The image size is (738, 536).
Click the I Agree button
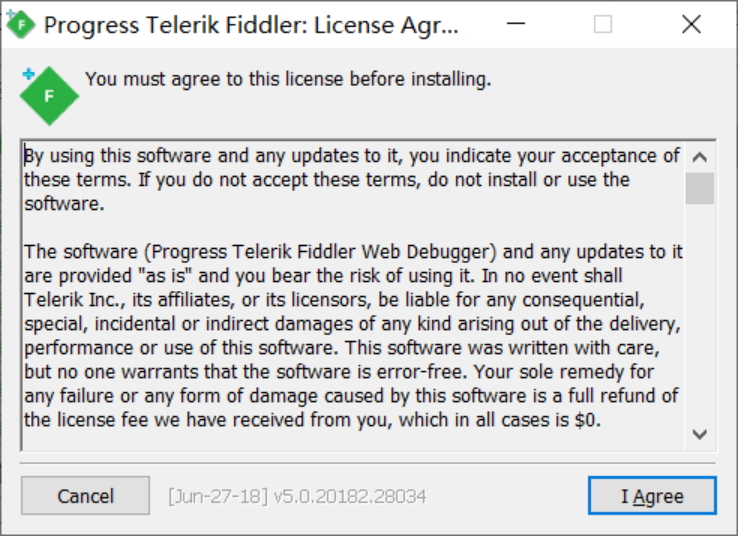point(652,496)
